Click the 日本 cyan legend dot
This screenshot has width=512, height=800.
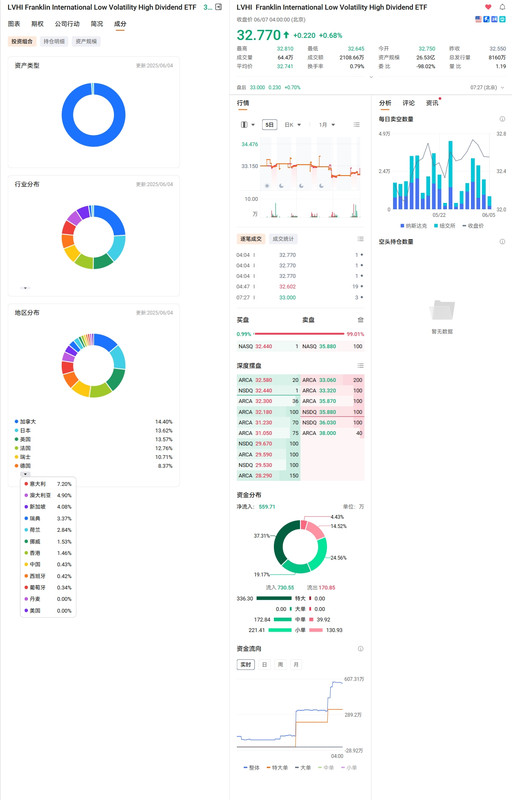[17, 431]
